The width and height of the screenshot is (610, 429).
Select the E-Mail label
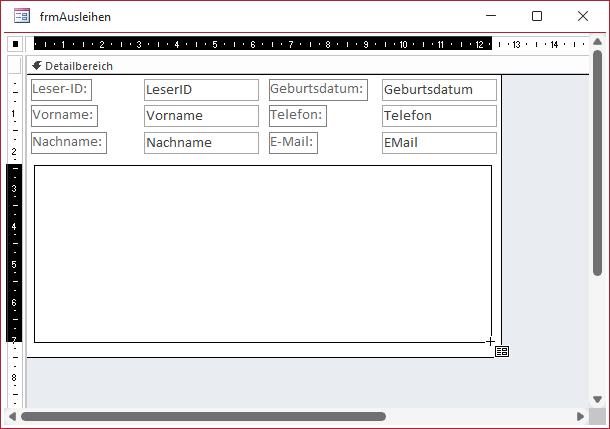pyautogui.click(x=293, y=142)
